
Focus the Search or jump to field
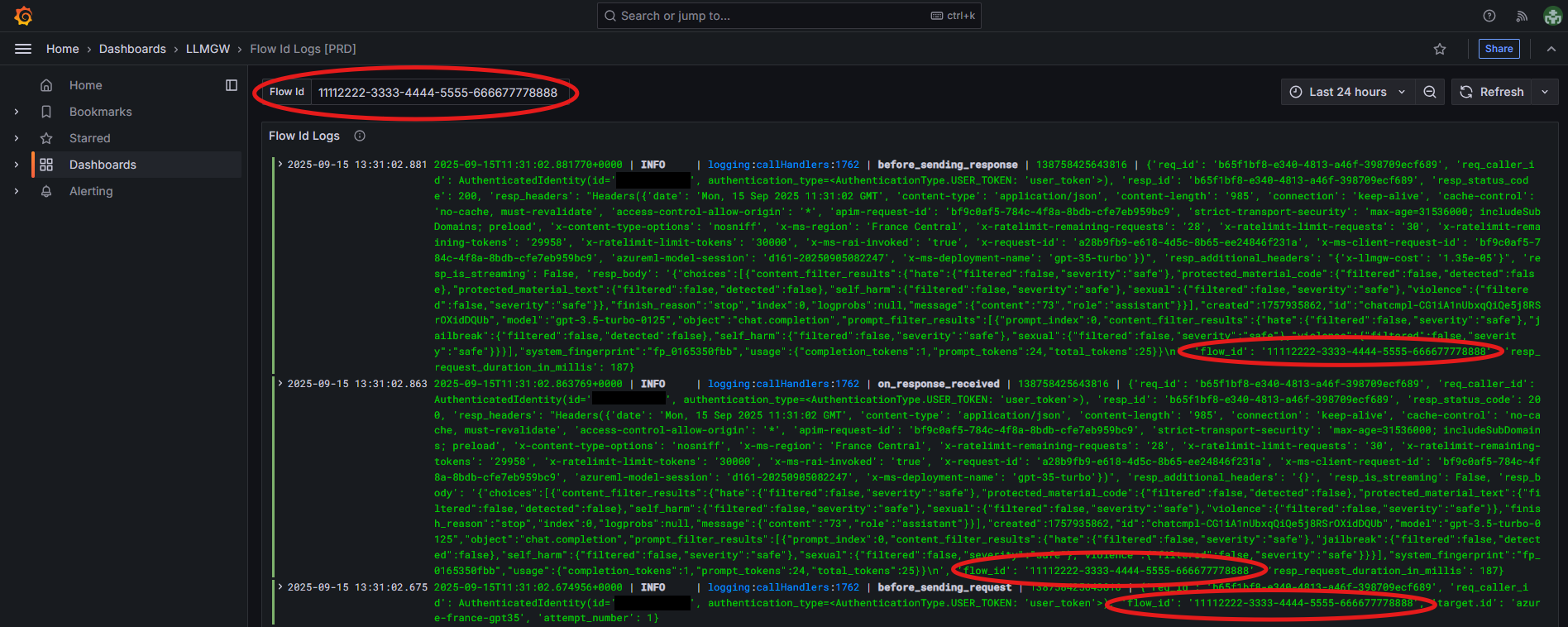click(x=789, y=16)
